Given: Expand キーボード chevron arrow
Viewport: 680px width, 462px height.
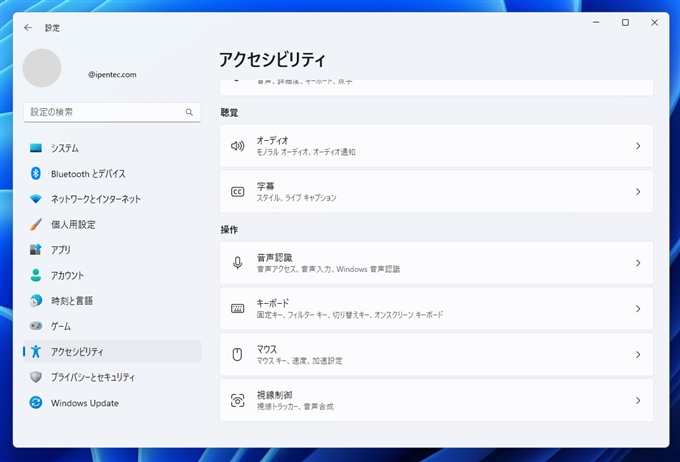Looking at the screenshot, I should pyautogui.click(x=638, y=308).
